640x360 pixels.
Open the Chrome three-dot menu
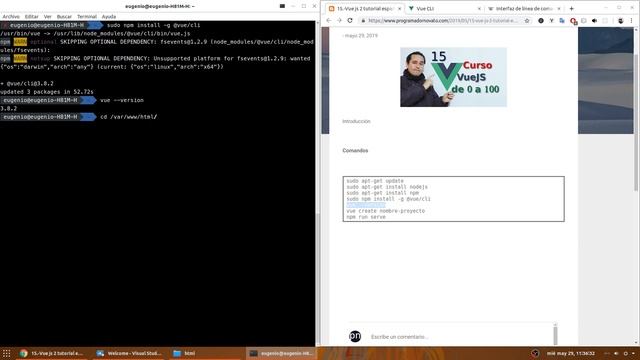pos(631,20)
